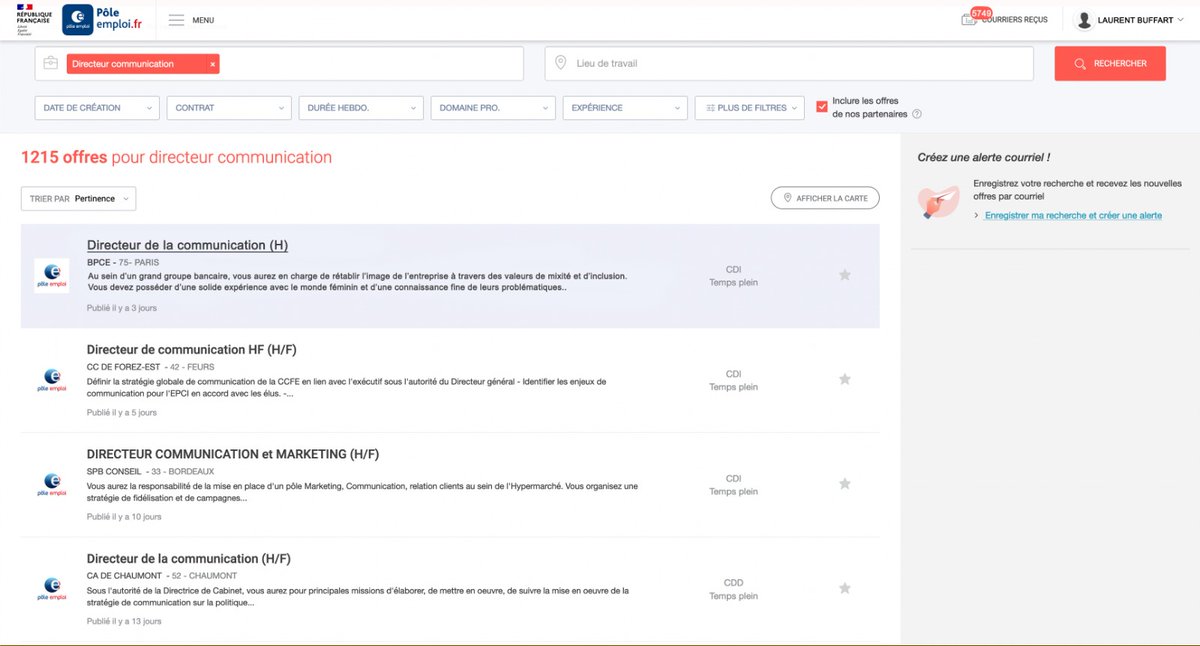Click the COURRIERS REÇUS label

[x=1015, y=20]
